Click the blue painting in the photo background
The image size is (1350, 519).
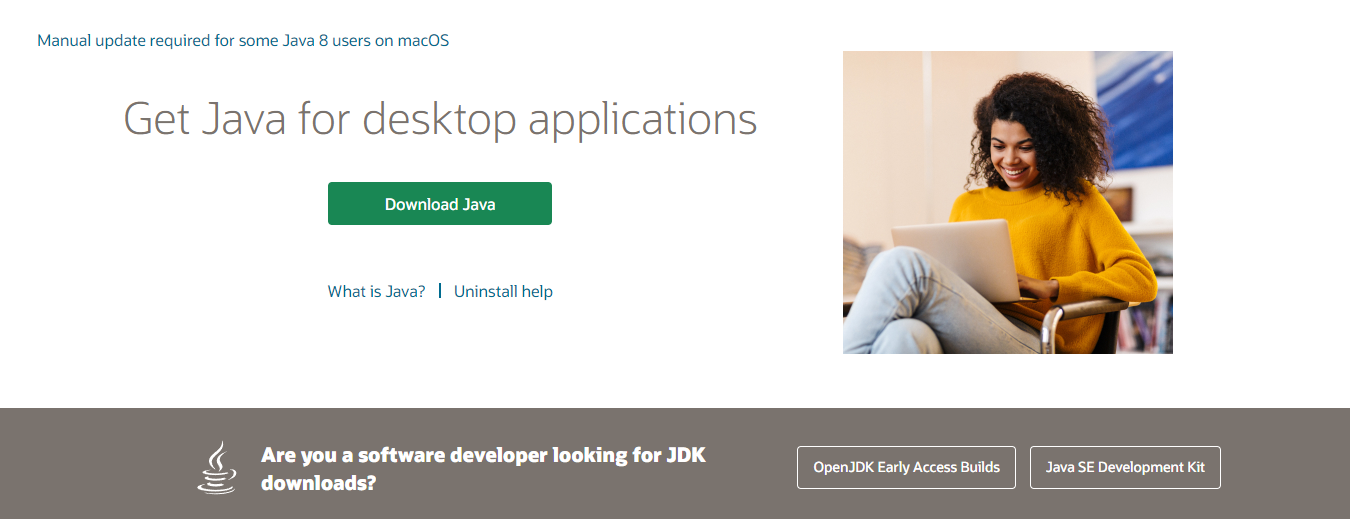(1140, 110)
